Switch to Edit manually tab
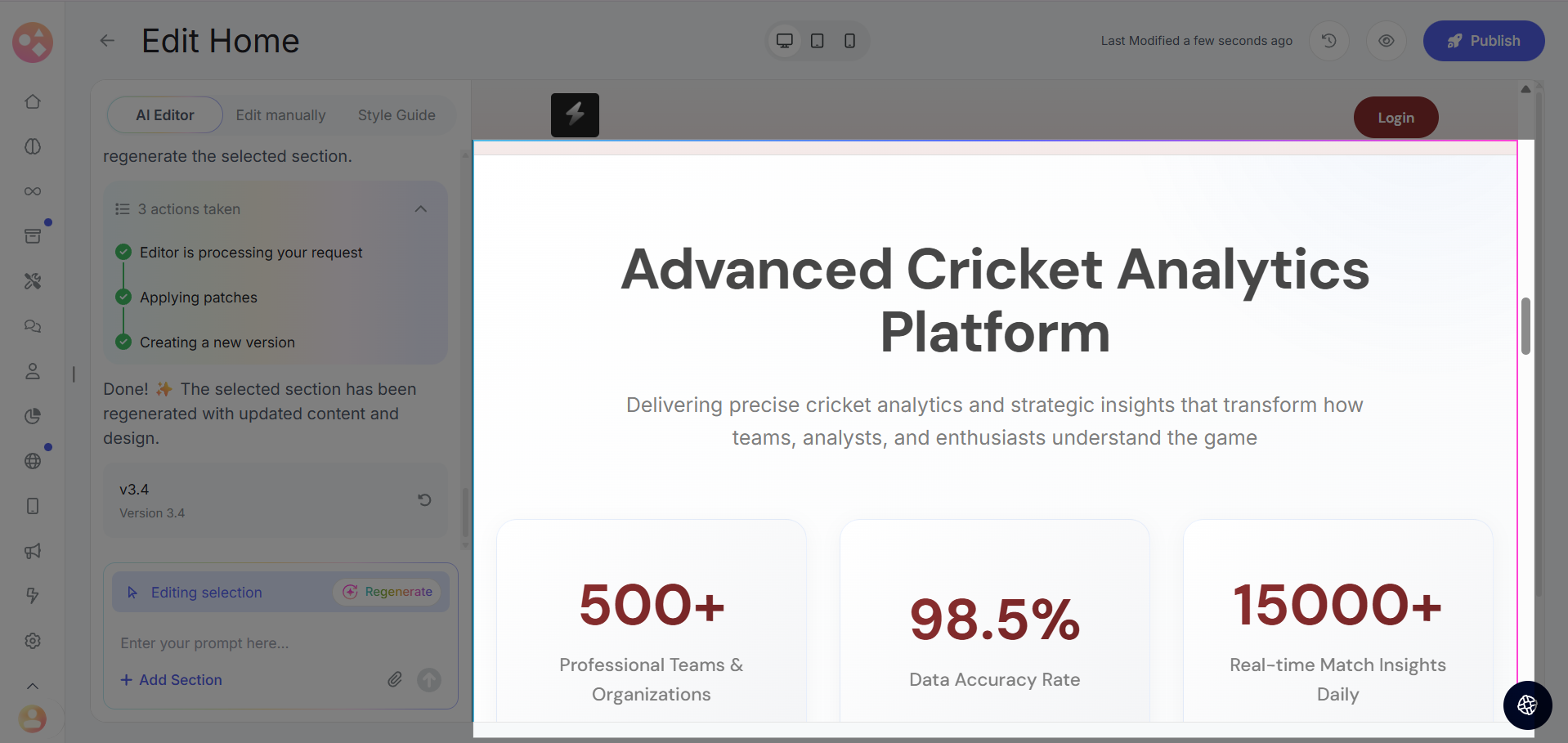 click(280, 115)
